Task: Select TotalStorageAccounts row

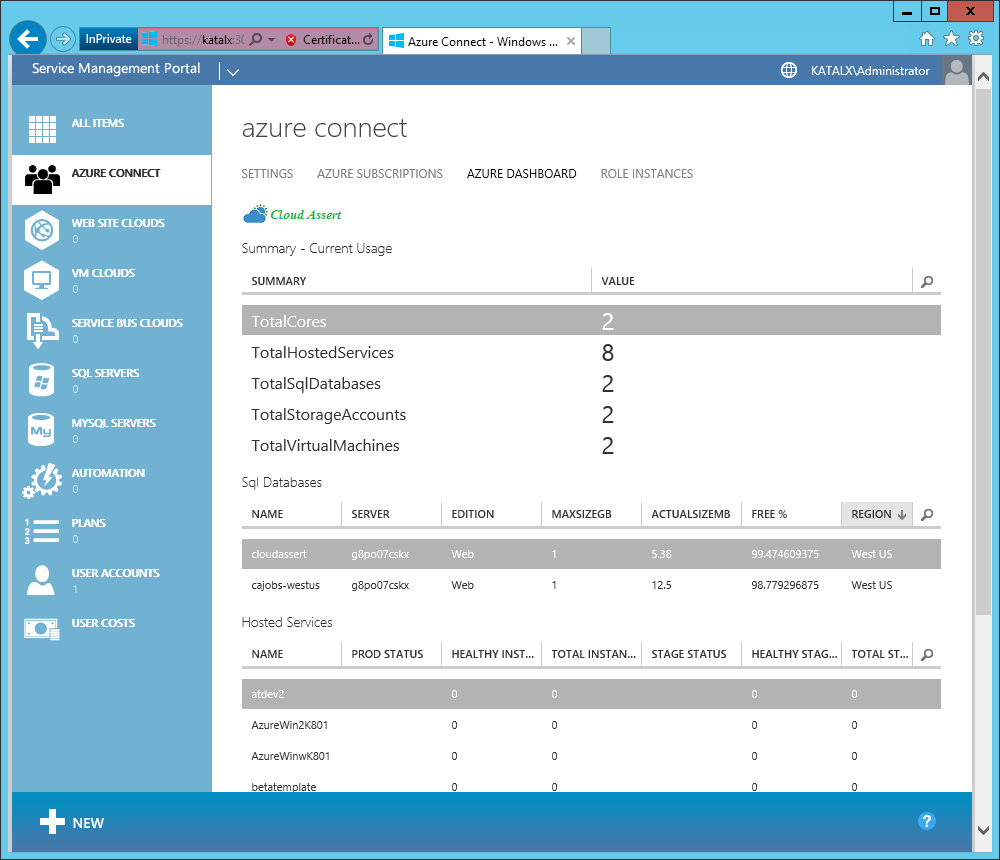Action: click(591, 415)
